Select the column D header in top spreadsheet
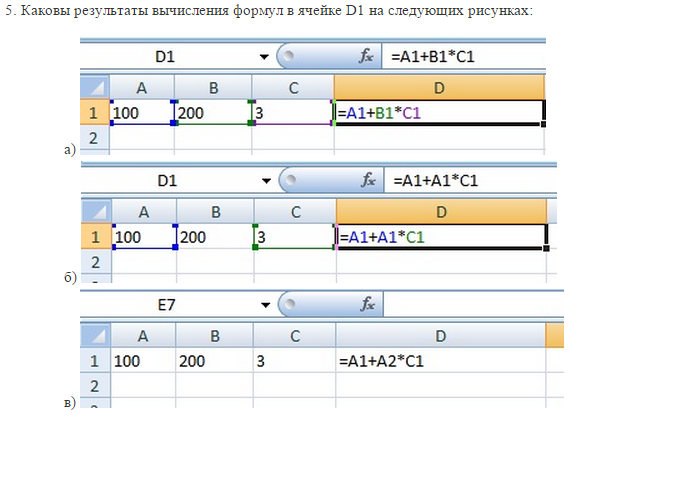681x496 pixels. 439,88
